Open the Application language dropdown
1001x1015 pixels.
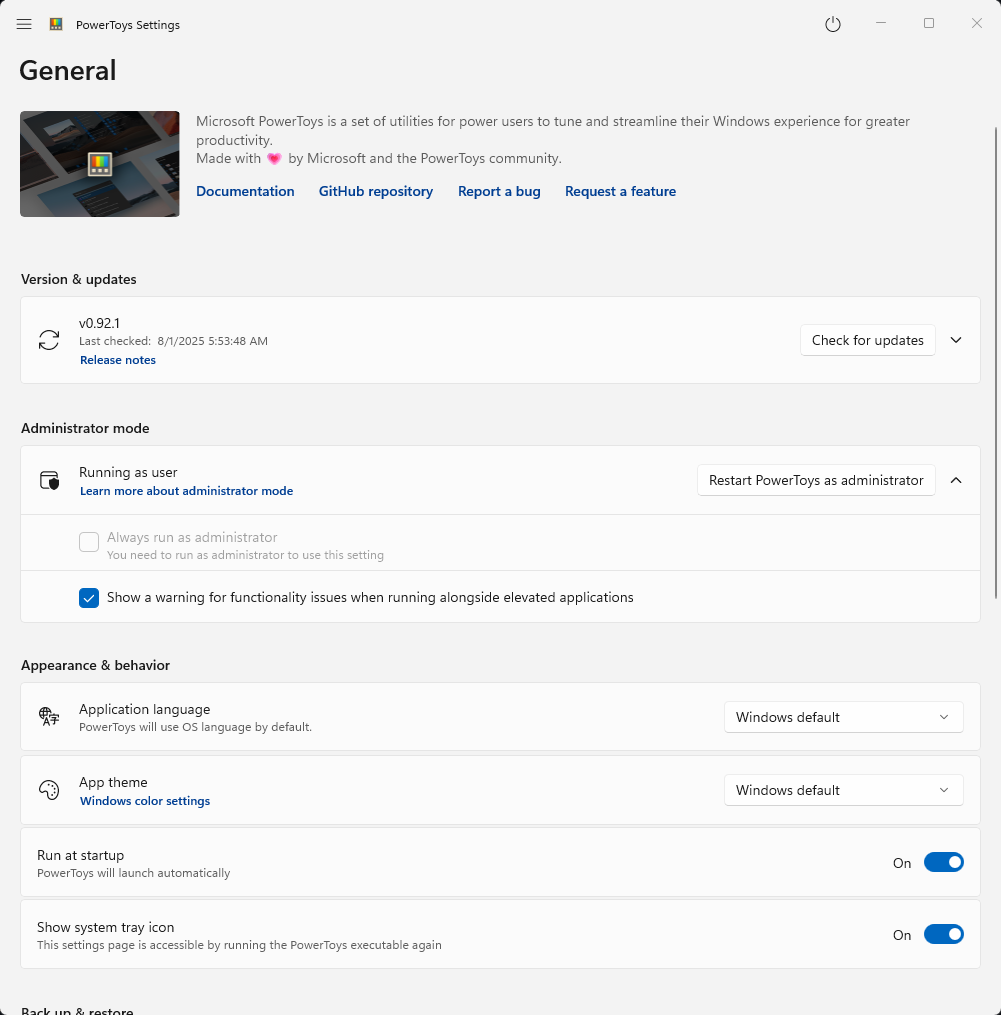tap(842, 717)
